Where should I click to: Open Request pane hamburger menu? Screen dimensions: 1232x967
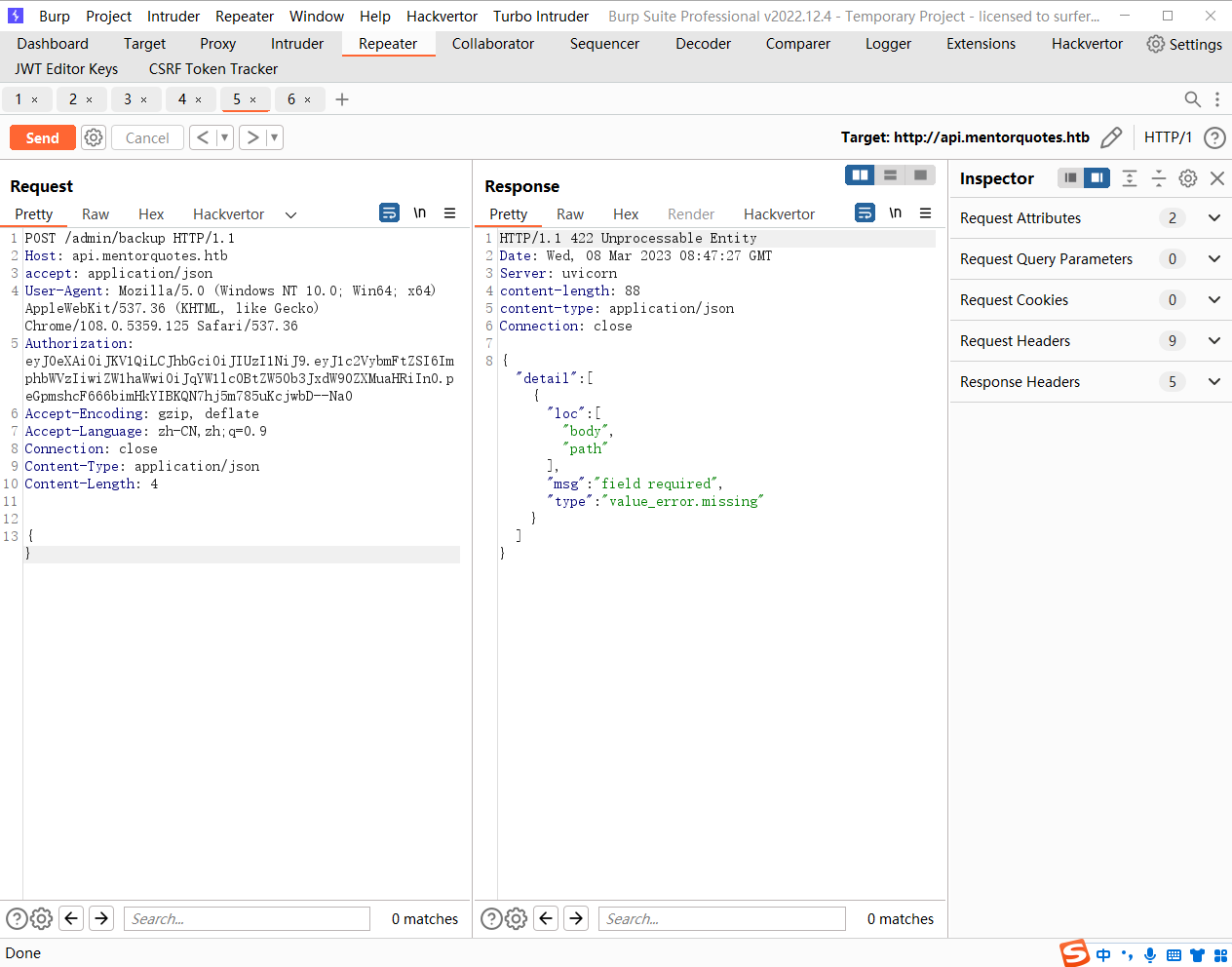coord(450,213)
